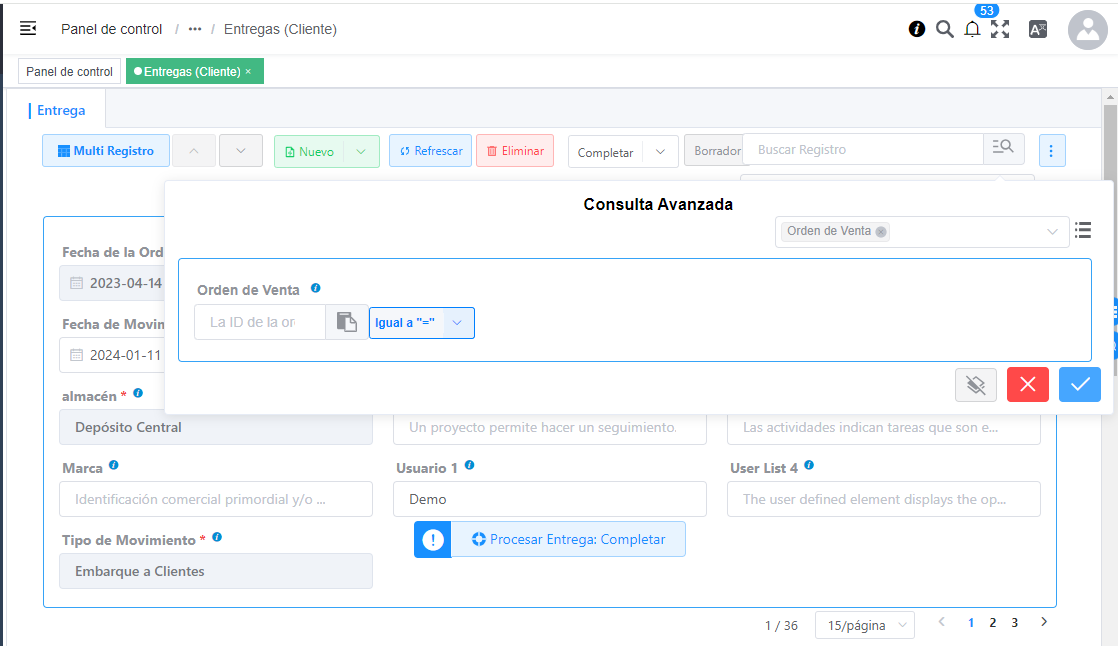This screenshot has width=1118, height=646.
Task: Open notifications bell with 53 badge
Action: tap(972, 30)
